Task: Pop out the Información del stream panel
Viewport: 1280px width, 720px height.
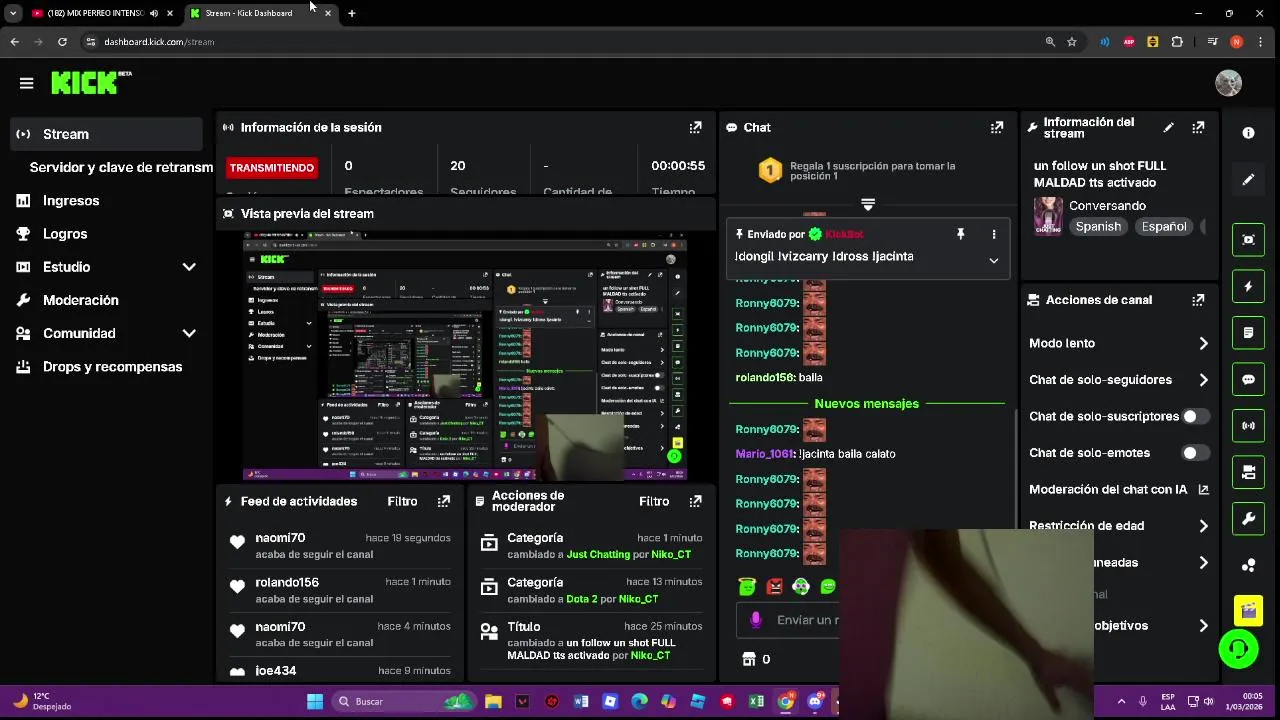Action: 1198,127
